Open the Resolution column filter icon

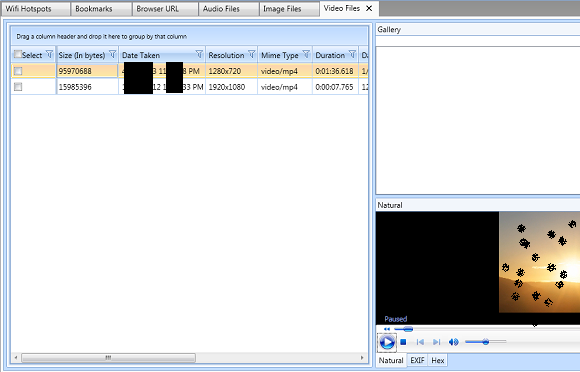pyautogui.click(x=252, y=54)
